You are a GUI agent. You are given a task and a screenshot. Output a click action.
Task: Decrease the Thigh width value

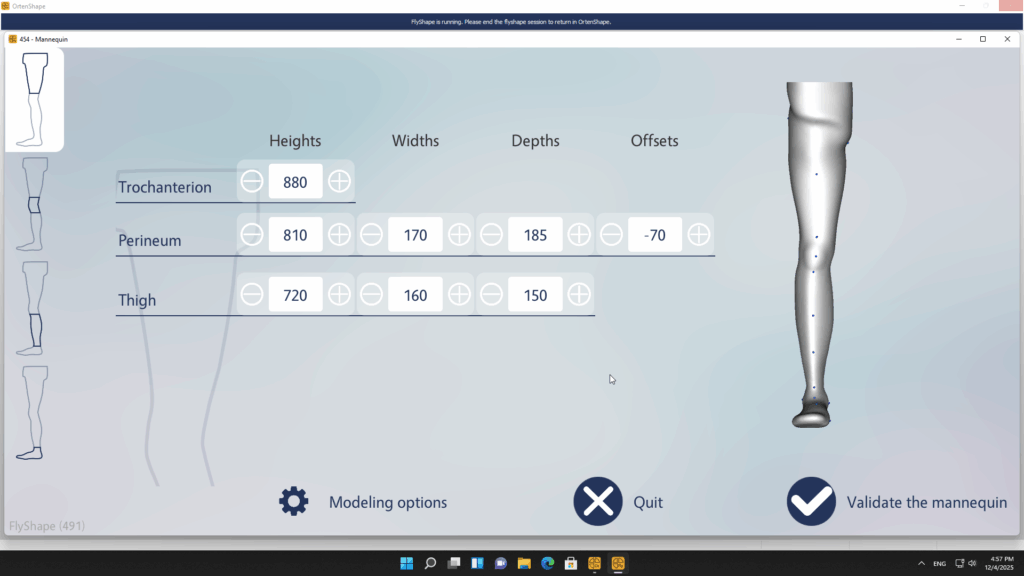371,295
